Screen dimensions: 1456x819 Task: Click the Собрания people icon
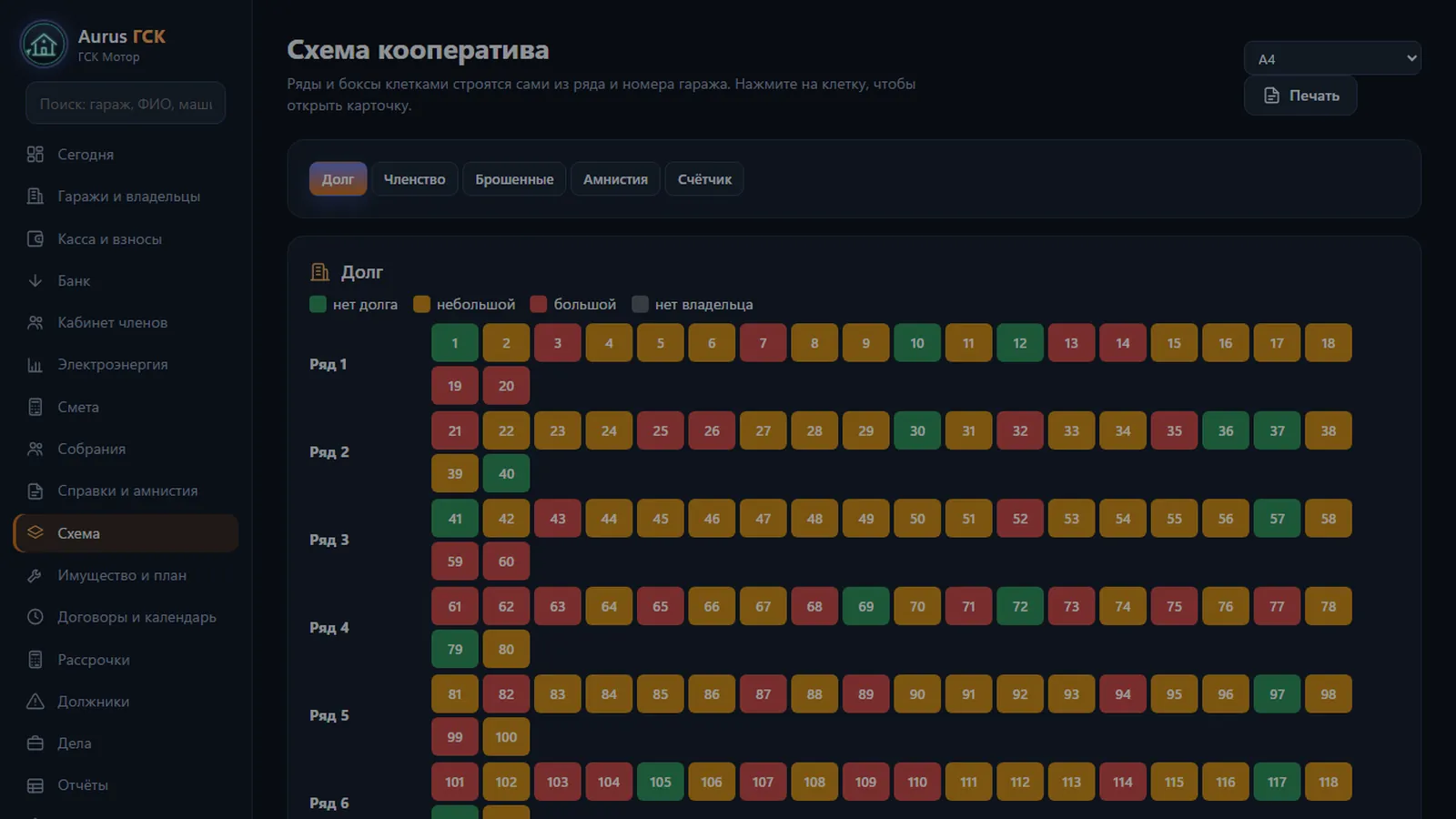point(35,449)
